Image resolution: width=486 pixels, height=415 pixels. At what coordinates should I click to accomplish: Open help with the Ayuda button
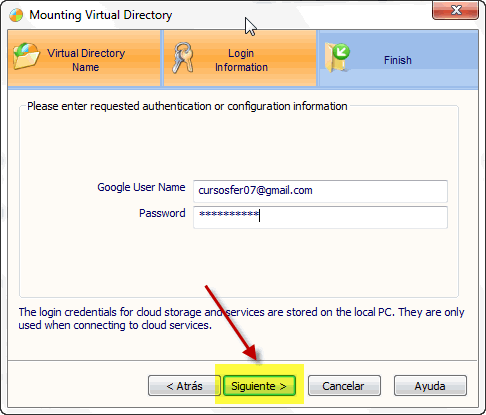coord(430,386)
